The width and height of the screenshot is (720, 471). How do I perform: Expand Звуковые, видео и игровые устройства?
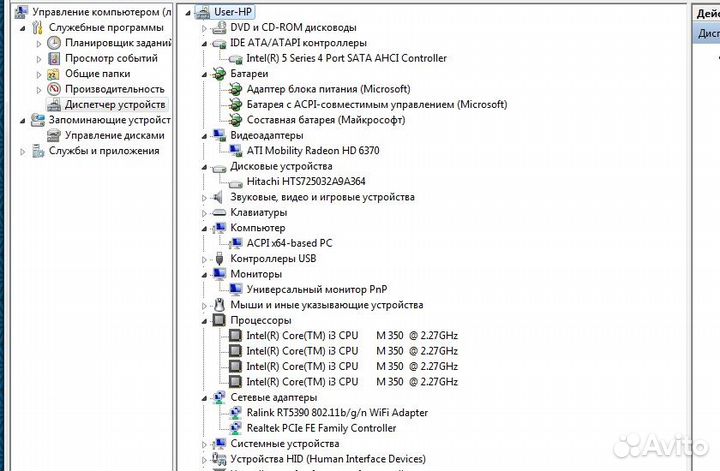(x=204, y=198)
